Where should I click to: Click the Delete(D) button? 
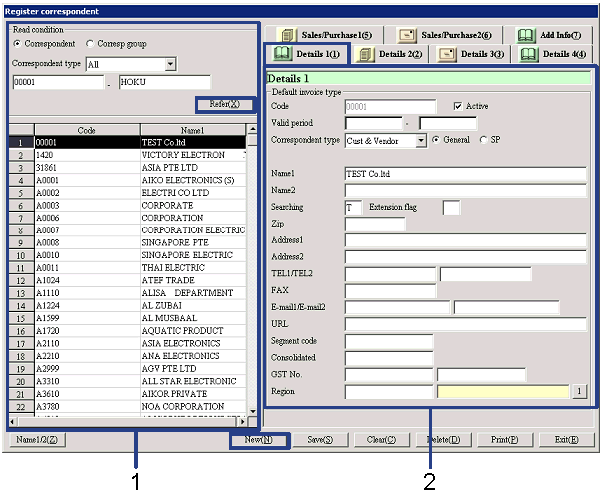coord(443,440)
